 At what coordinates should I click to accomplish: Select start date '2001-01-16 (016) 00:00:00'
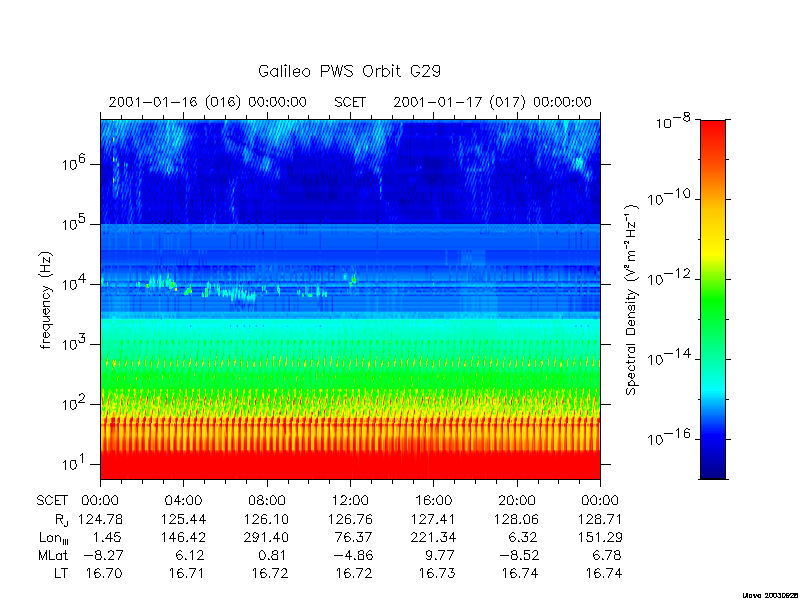[208, 102]
